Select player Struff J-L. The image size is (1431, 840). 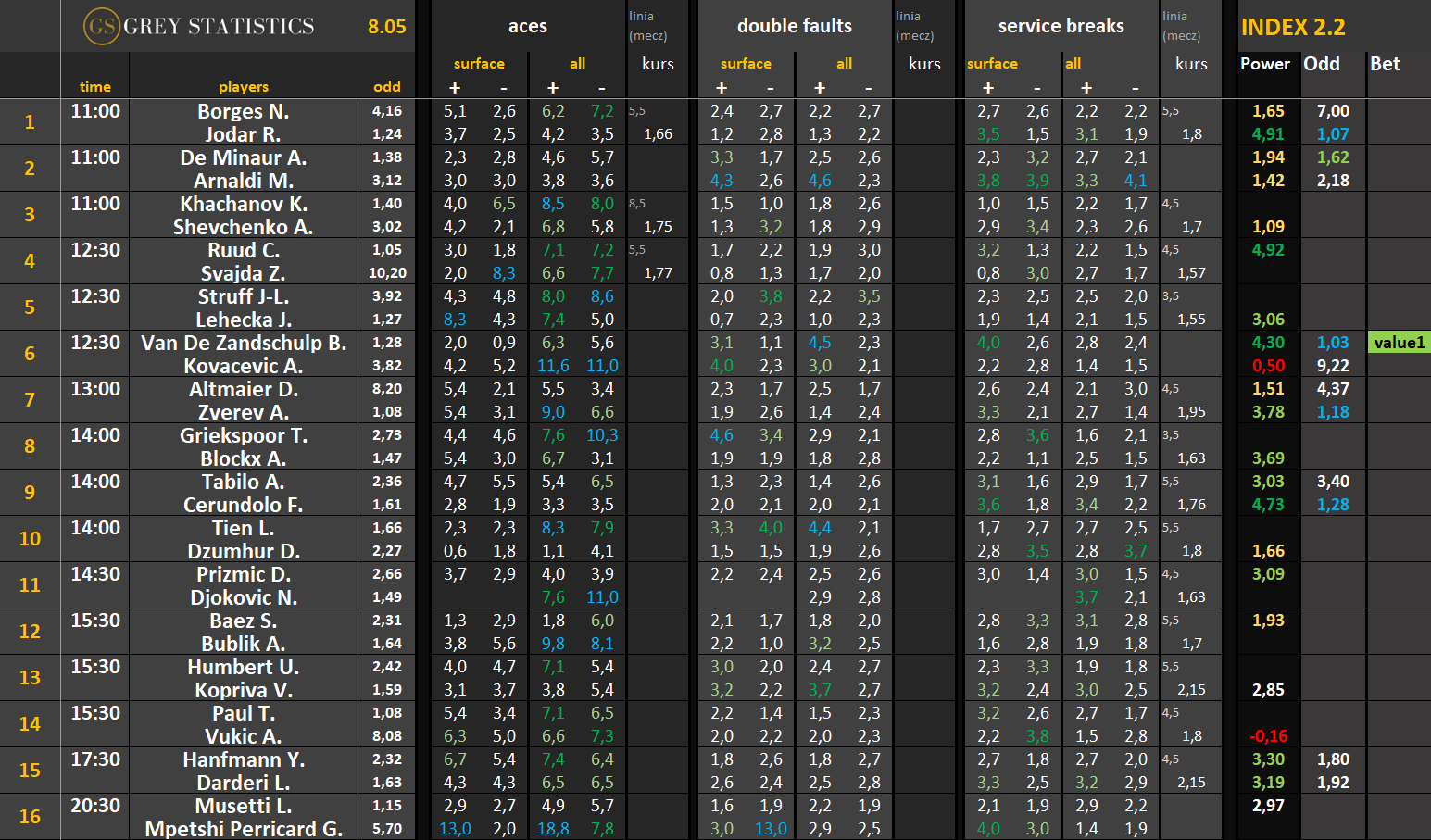[x=244, y=296]
